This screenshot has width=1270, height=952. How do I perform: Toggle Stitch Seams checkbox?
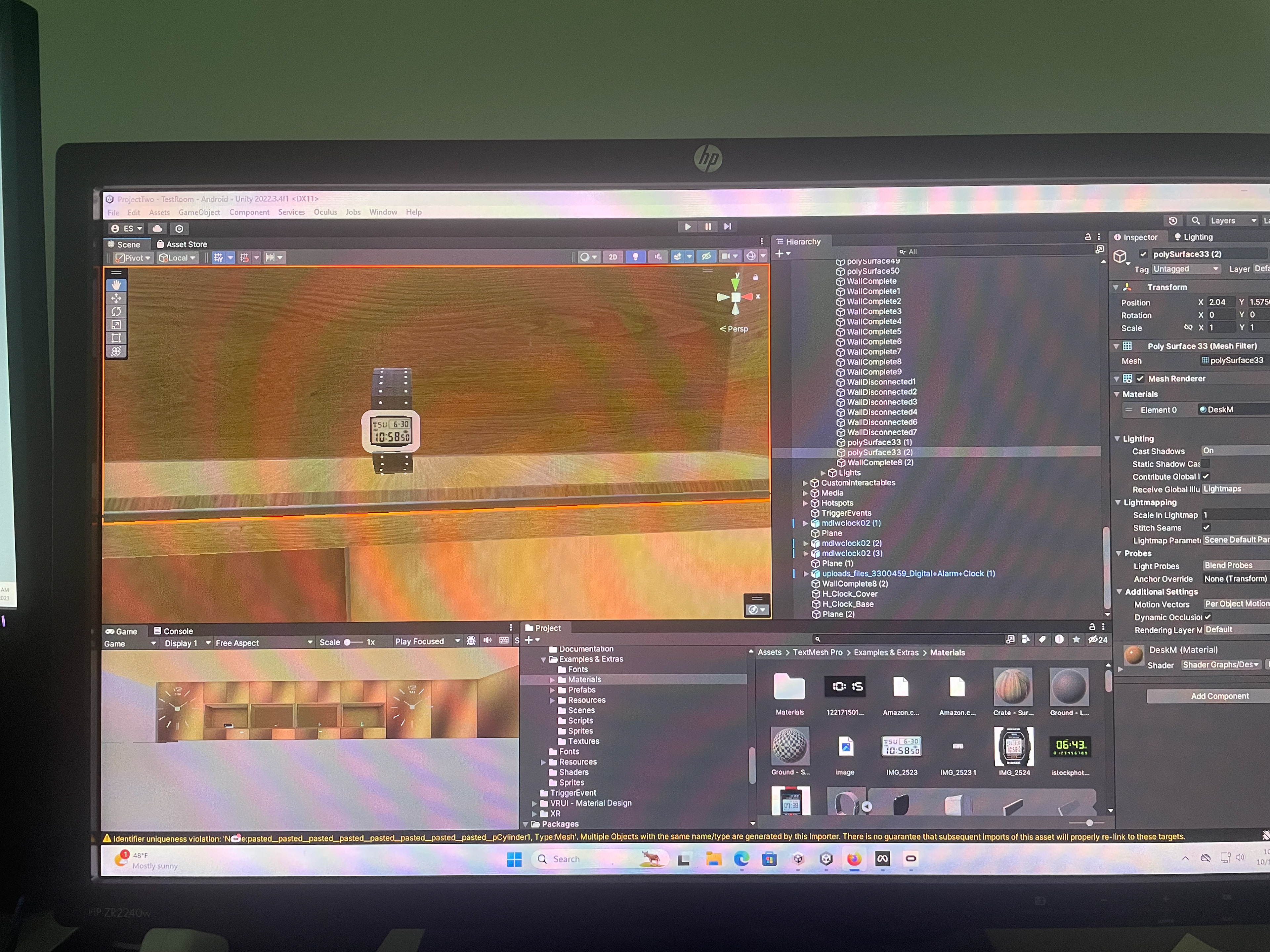(1206, 527)
